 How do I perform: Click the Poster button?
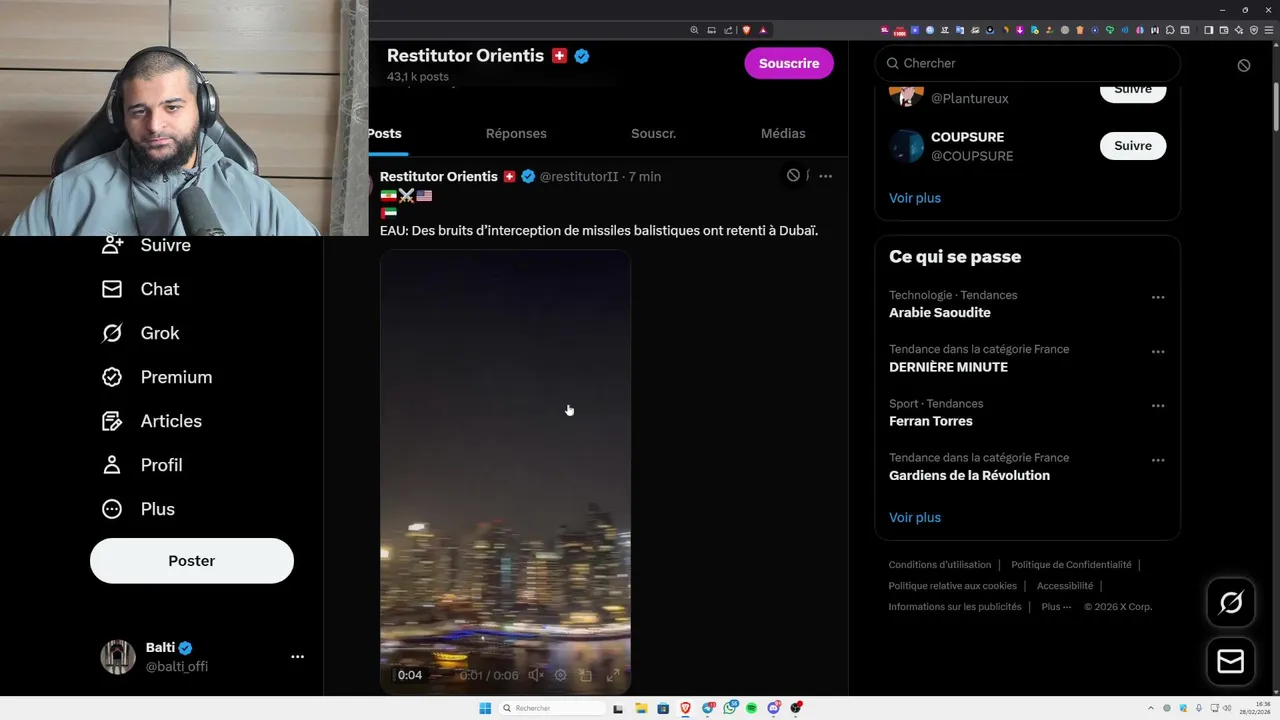[192, 561]
